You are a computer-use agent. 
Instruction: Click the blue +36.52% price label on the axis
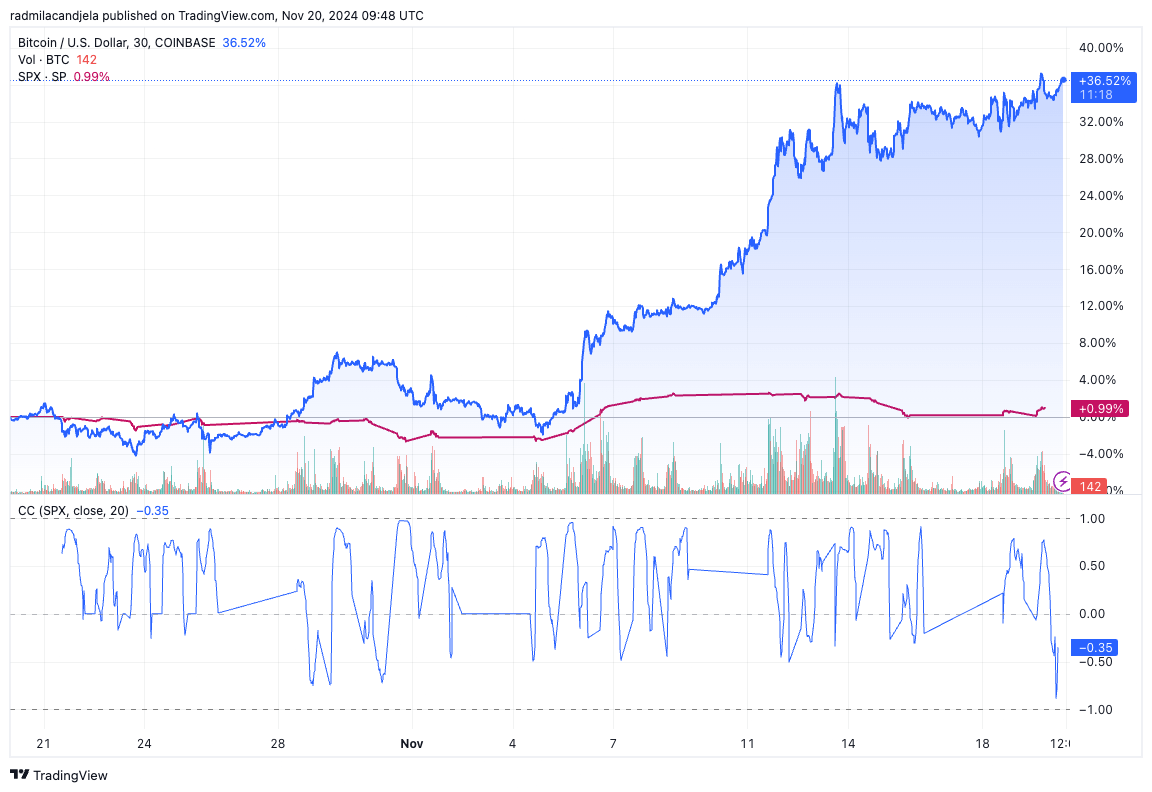point(1104,87)
